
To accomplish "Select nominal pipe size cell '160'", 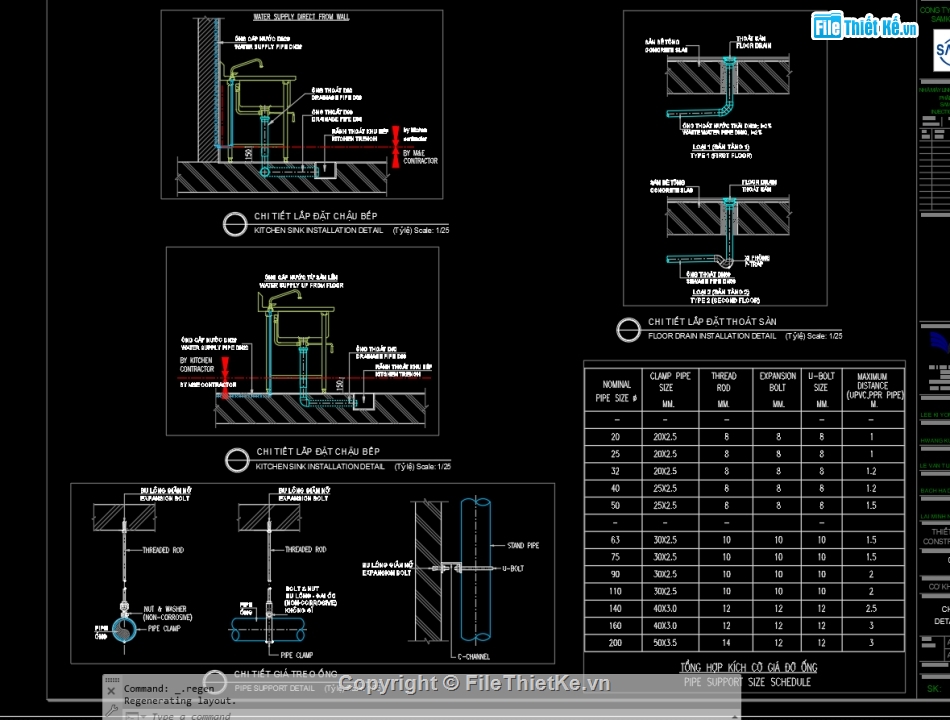I will point(615,626).
